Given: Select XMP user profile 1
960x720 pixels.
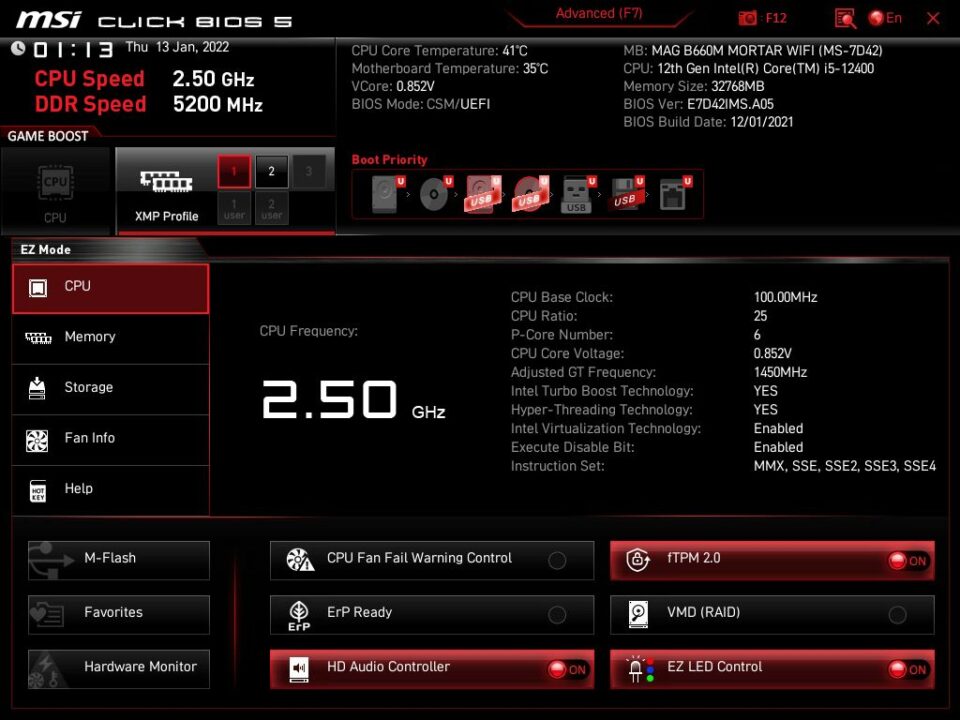Looking at the screenshot, I should click(x=234, y=208).
